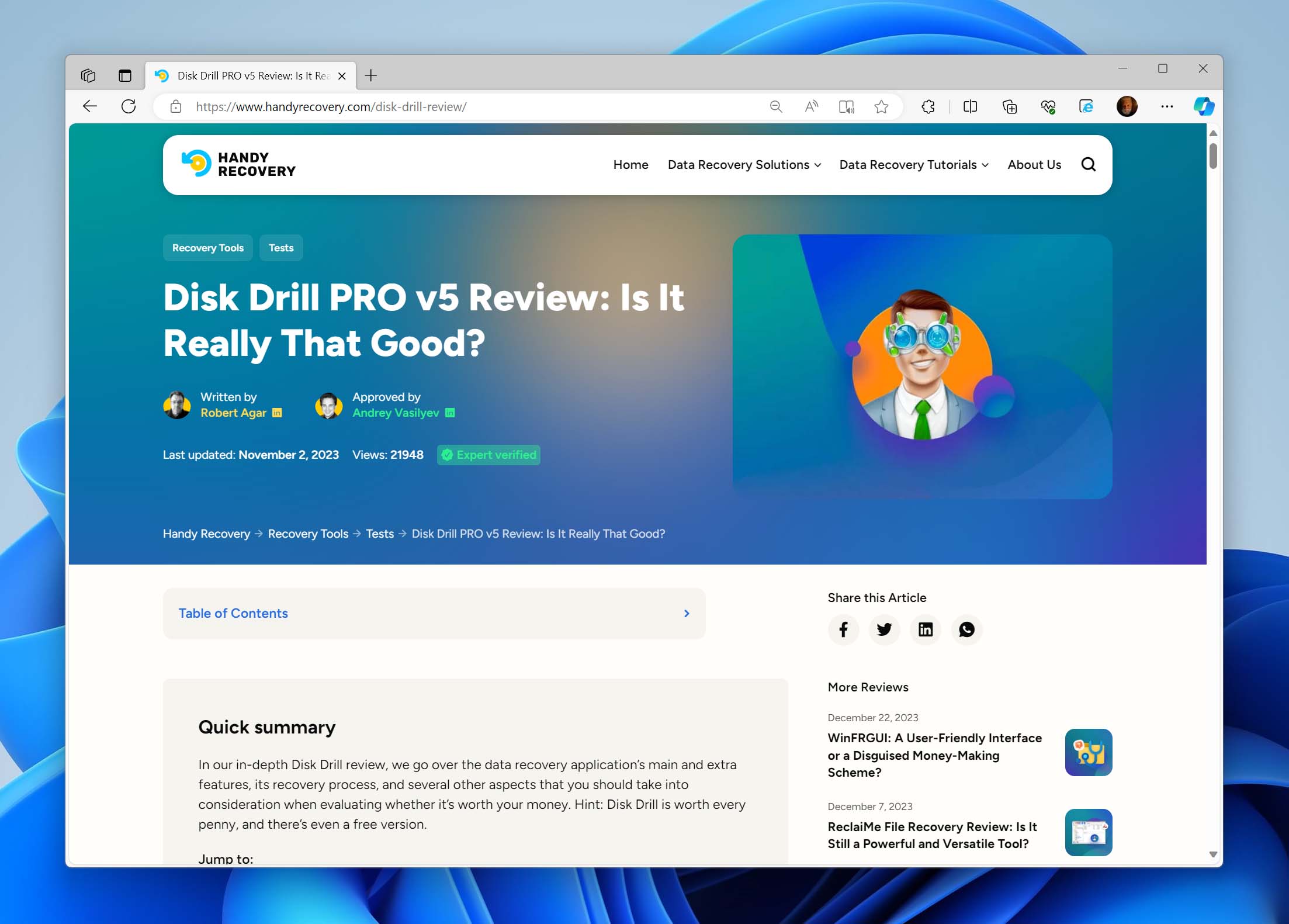This screenshot has height=924, width=1289.
Task: Open Settings and more ellipsis menu
Action: click(1167, 106)
